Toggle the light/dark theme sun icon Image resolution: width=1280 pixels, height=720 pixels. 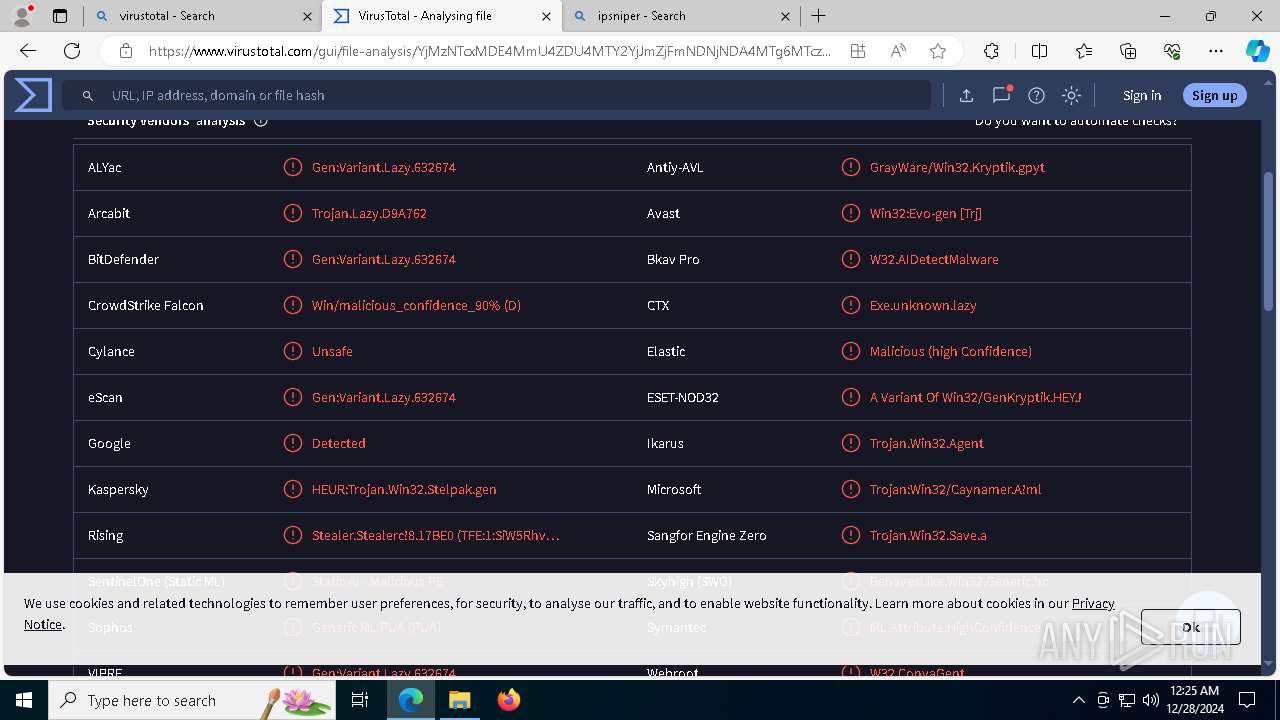[x=1071, y=95]
